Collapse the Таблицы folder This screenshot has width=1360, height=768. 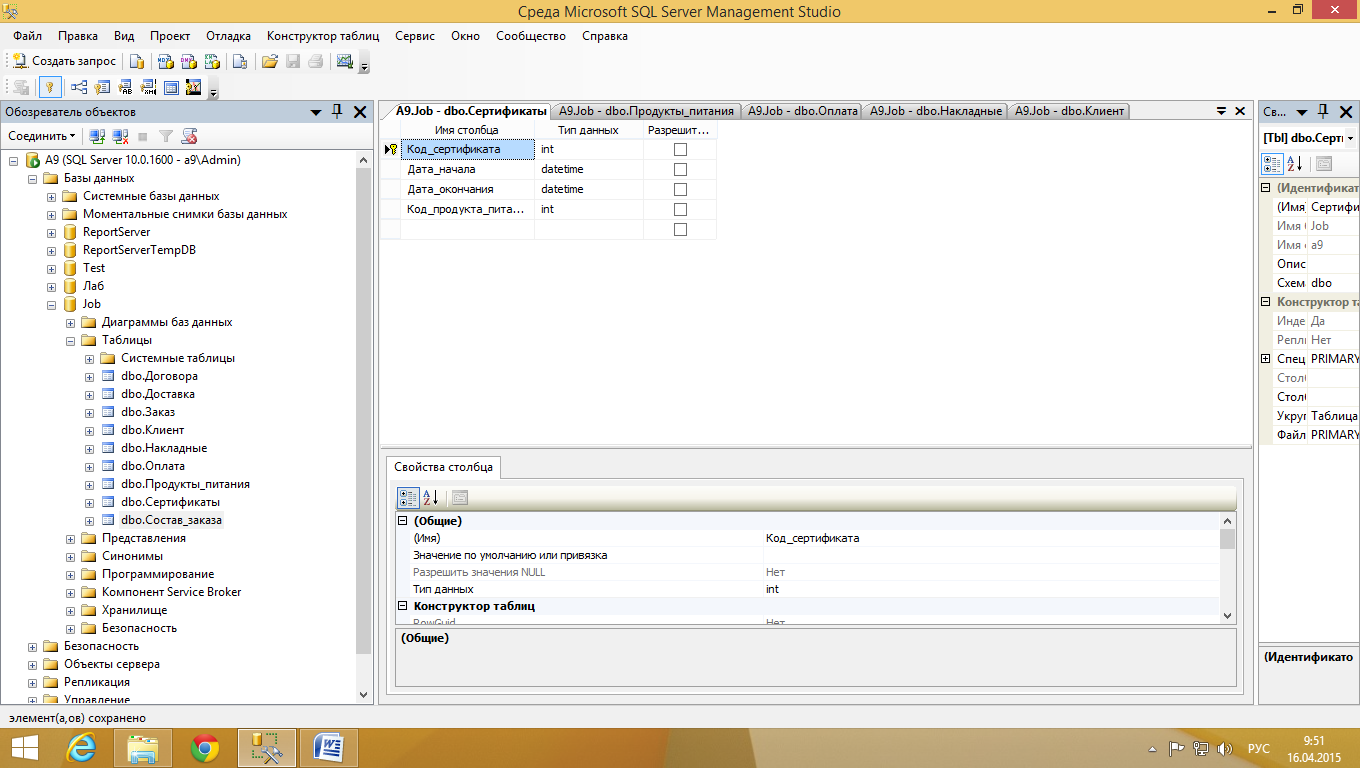point(71,340)
